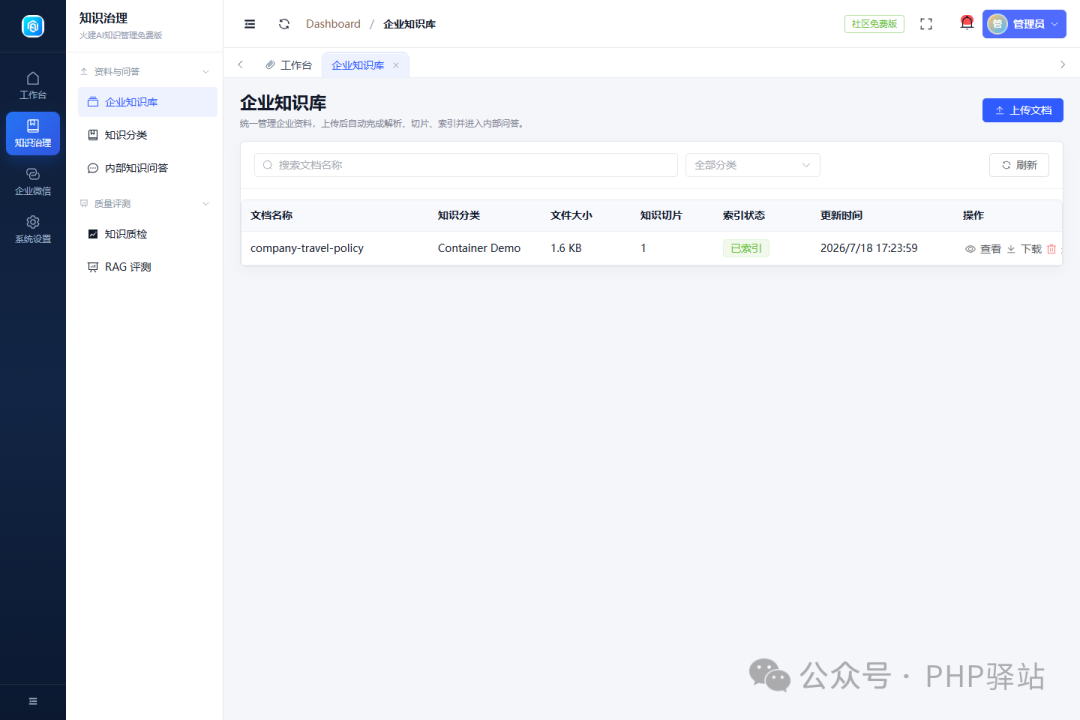Focus the 搜索文档名称 search field
1080x720 pixels.
point(466,165)
